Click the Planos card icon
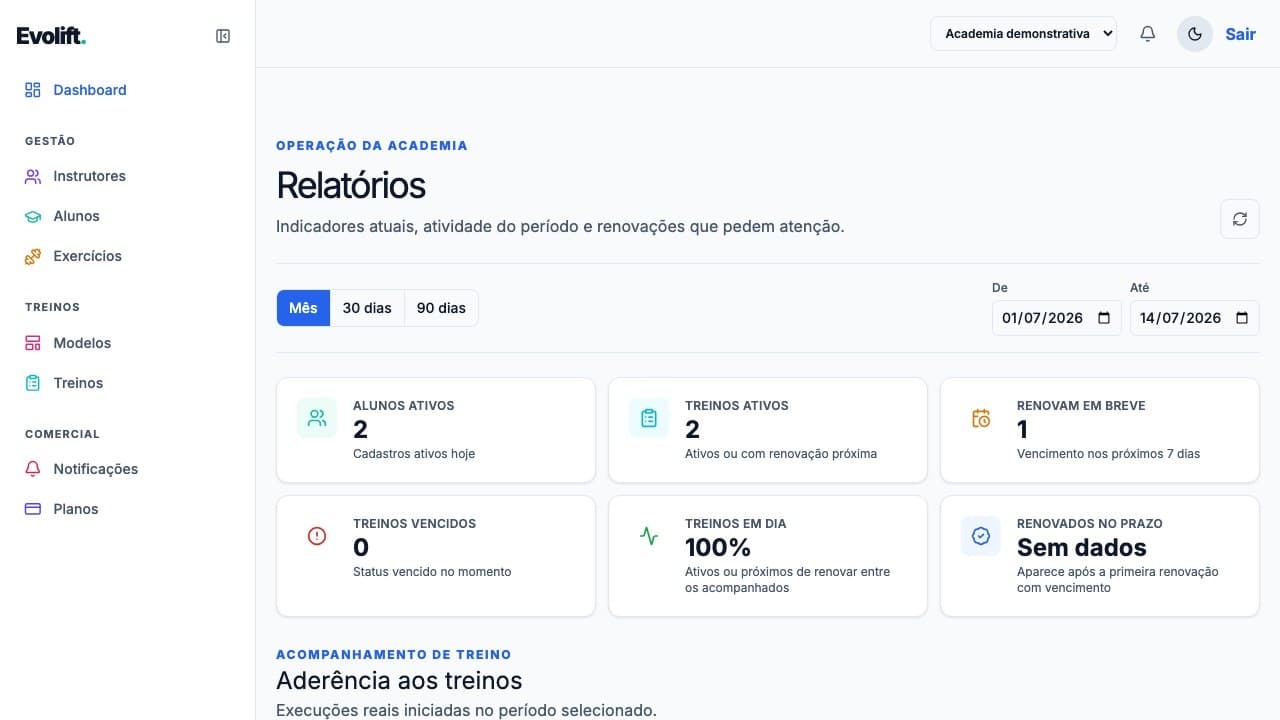This screenshot has width=1280, height=720. (33, 509)
